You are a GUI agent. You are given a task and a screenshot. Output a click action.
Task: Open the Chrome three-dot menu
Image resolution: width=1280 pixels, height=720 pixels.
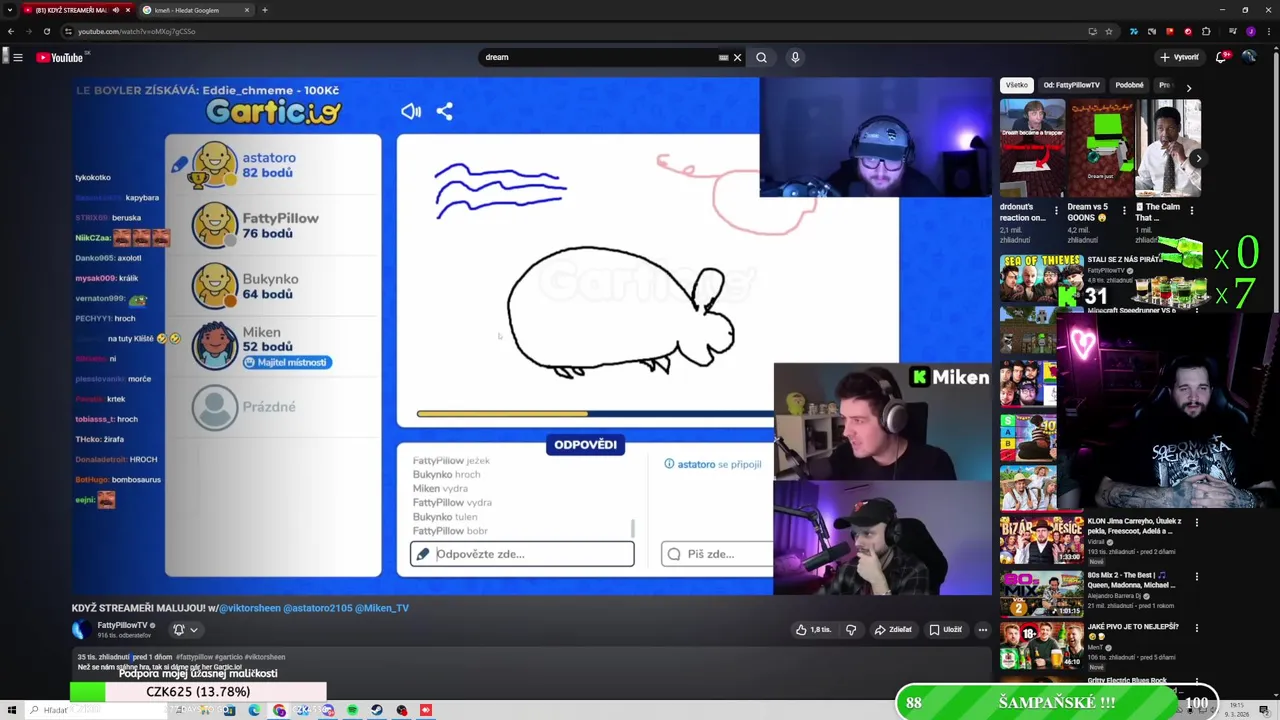(x=1268, y=31)
